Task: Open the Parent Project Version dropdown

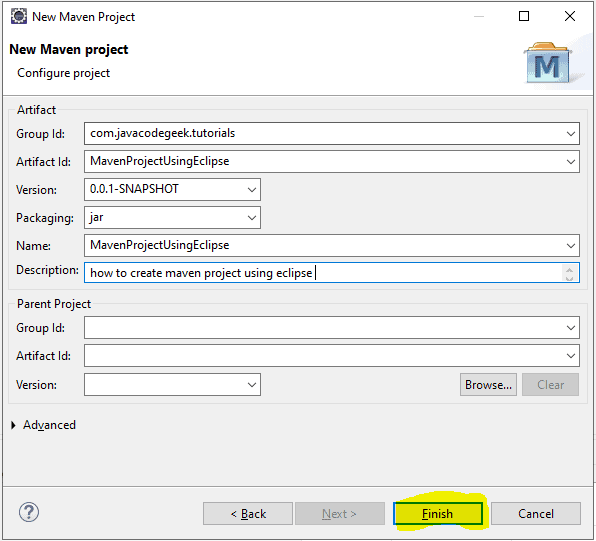Action: (x=251, y=384)
